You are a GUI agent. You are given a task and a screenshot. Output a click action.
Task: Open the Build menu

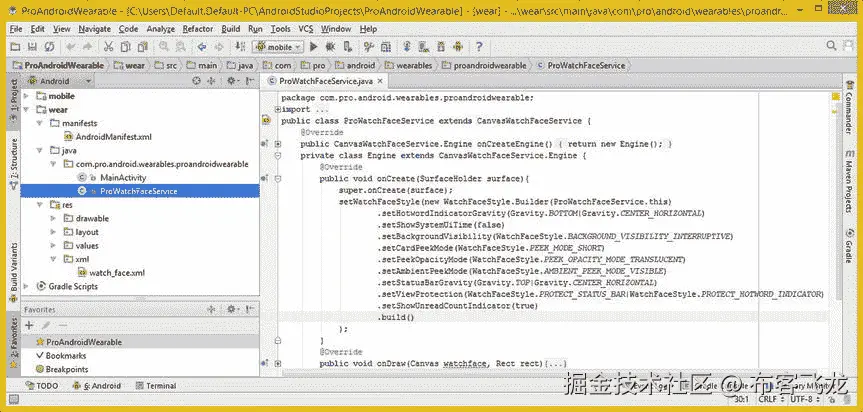[x=231, y=29]
